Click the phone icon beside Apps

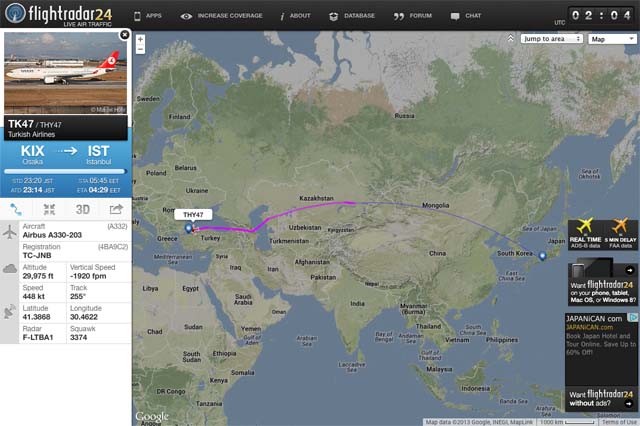tap(138, 16)
